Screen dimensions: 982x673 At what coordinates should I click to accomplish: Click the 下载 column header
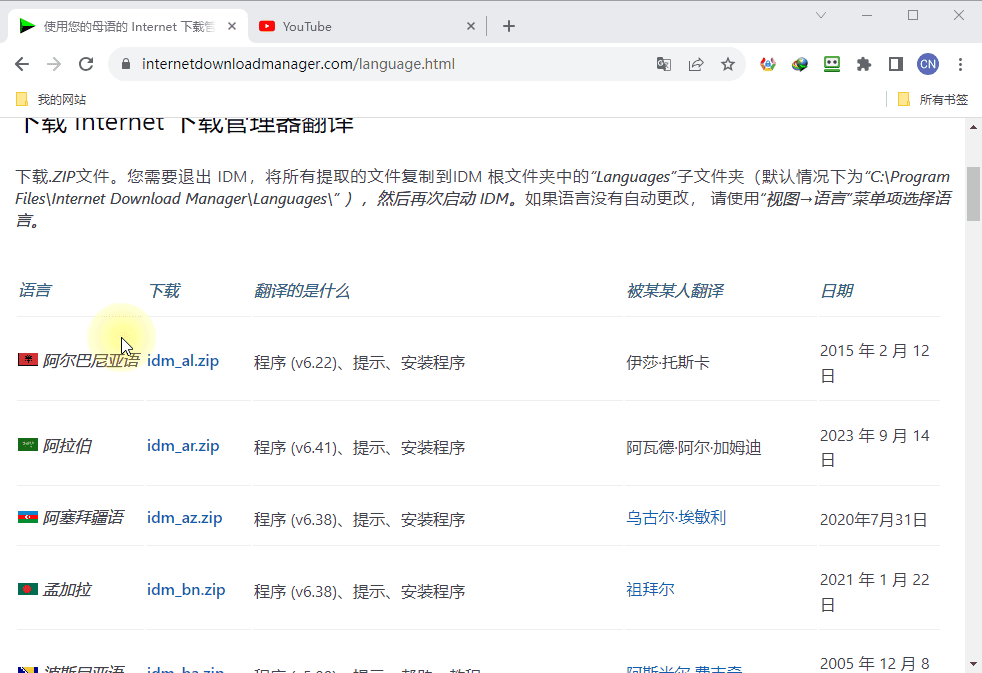[164, 290]
